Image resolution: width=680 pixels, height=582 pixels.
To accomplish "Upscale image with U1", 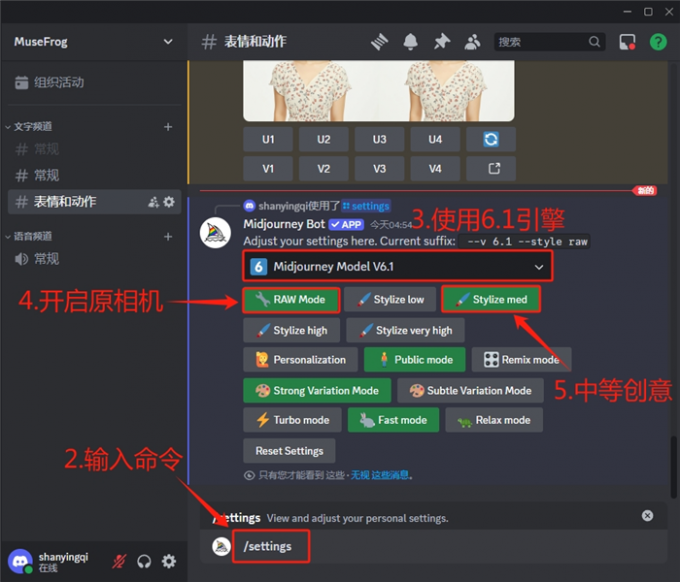I will [268, 139].
